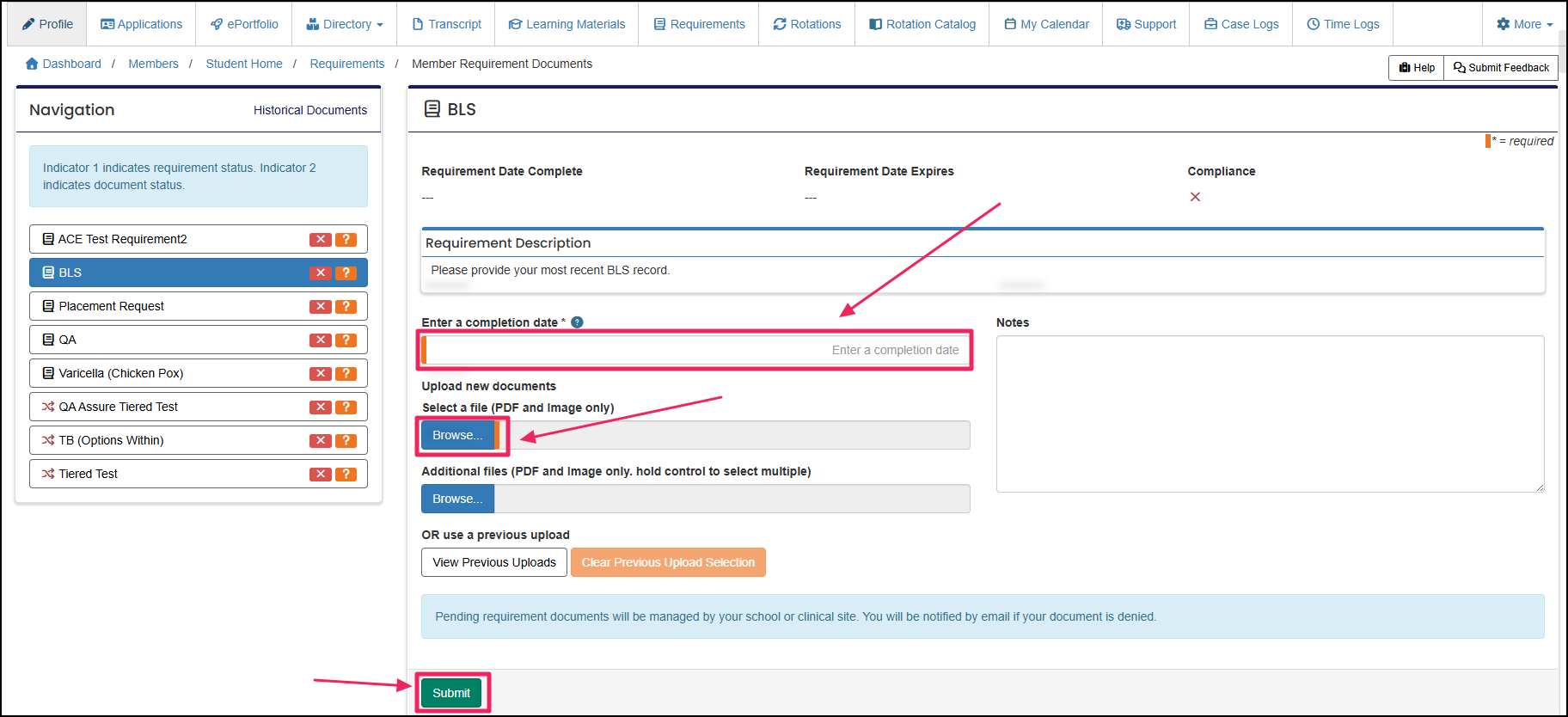Screen dimensions: 1568x717
Task: Open the Support page
Action: pos(1146,24)
